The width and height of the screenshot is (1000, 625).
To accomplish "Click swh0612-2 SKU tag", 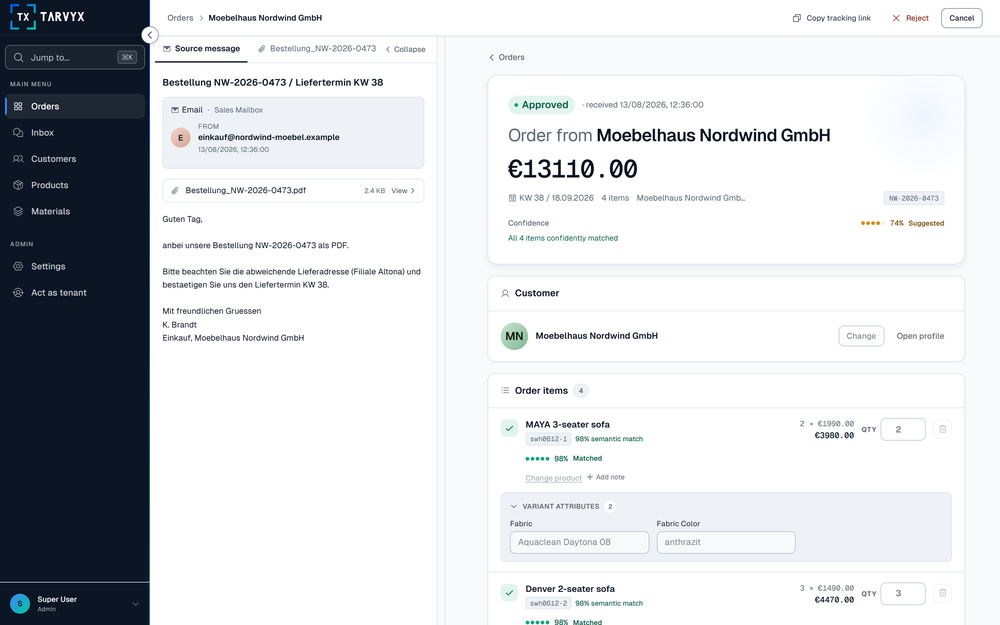I will [548, 604].
